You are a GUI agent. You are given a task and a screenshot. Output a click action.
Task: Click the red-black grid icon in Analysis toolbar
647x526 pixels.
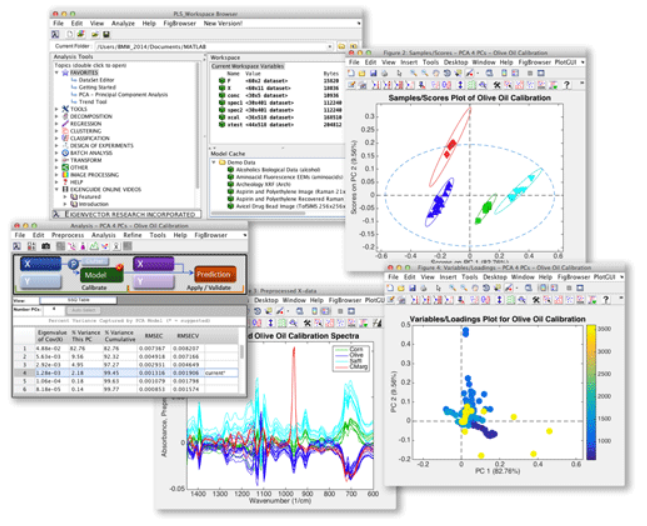31,246
